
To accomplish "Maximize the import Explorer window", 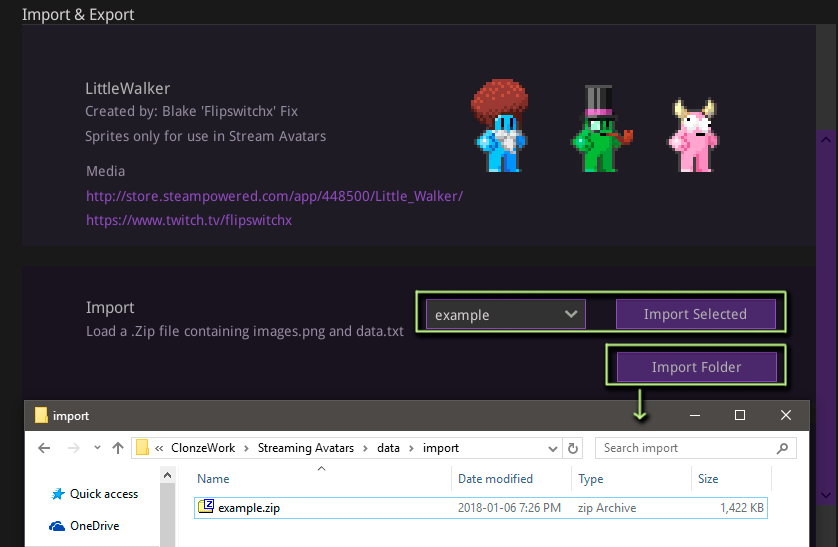I will click(740, 415).
